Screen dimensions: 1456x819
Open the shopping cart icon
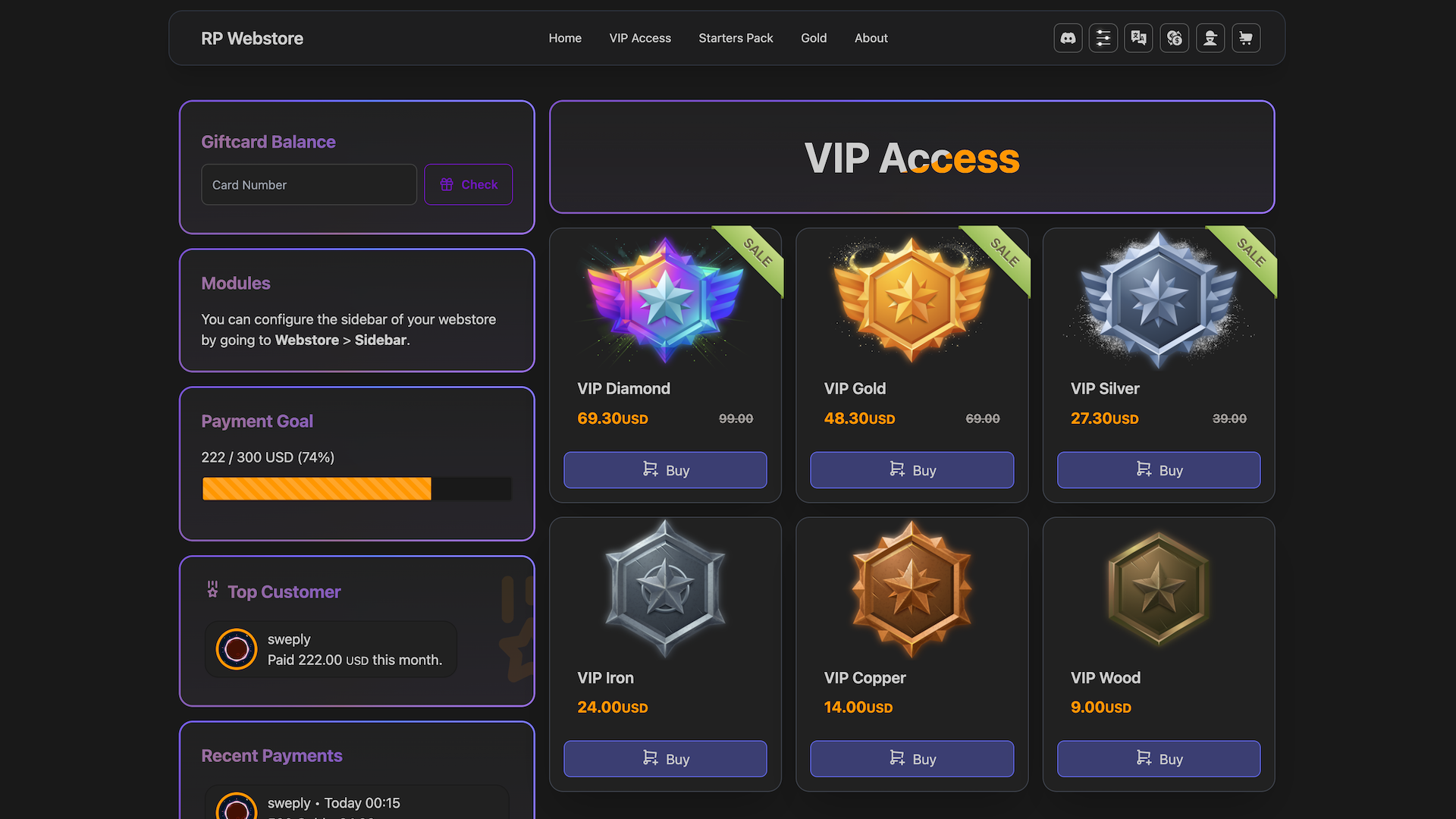point(1246,38)
